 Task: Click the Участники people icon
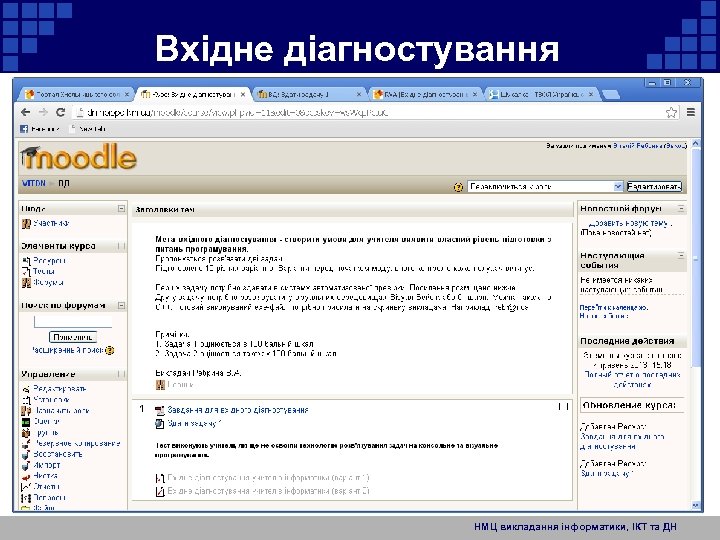tap(26, 224)
